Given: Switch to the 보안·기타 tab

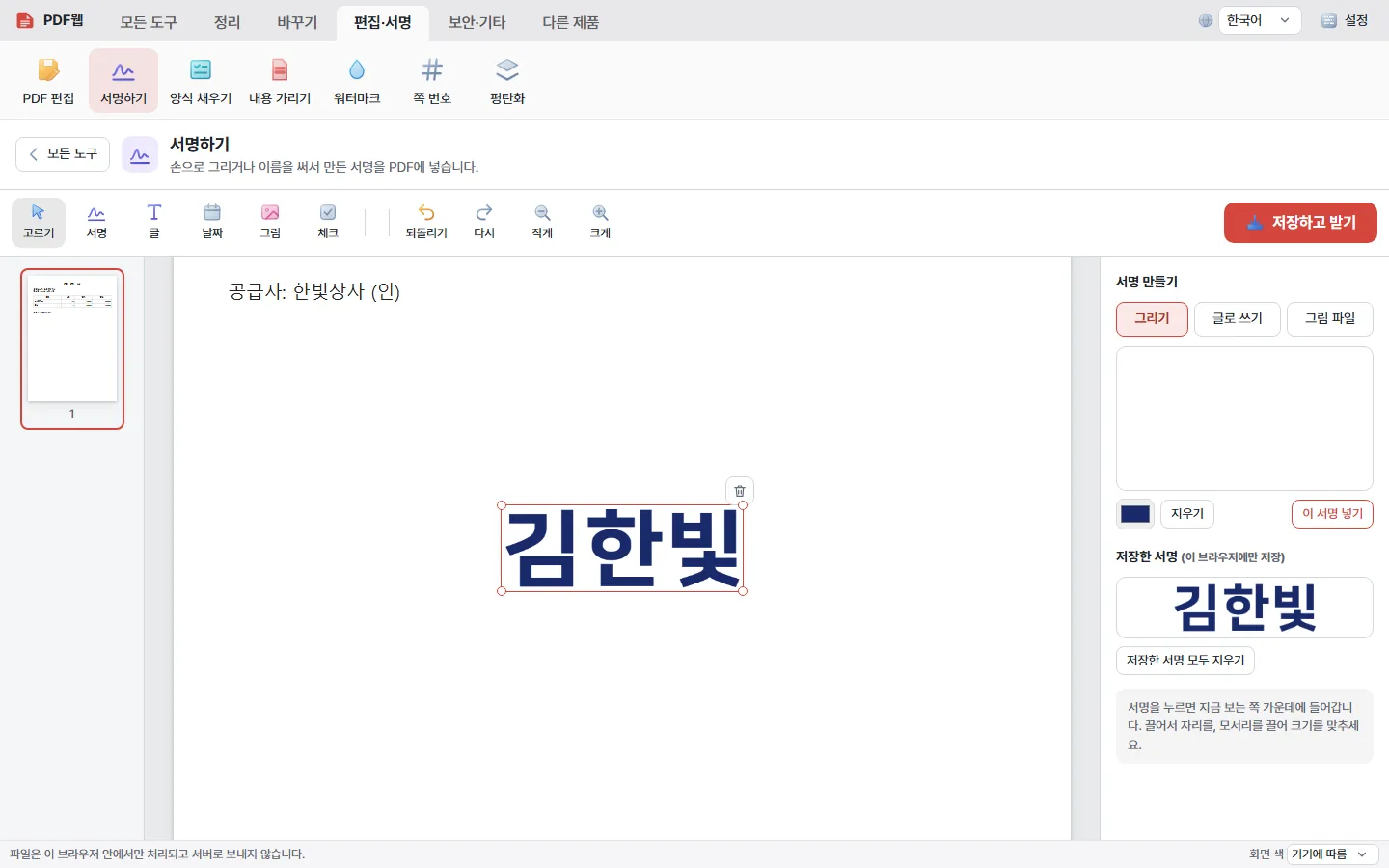Looking at the screenshot, I should [477, 22].
